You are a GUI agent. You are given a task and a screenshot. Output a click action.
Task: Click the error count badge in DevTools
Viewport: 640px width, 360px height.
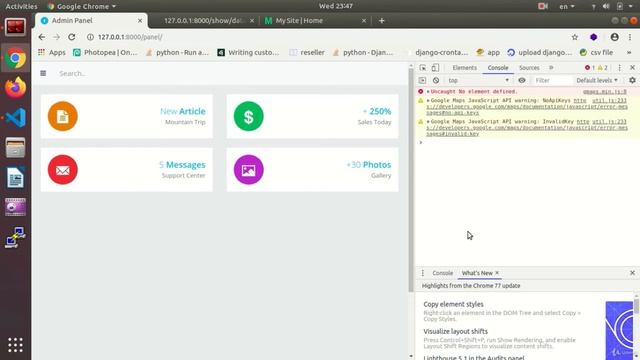tap(590, 68)
